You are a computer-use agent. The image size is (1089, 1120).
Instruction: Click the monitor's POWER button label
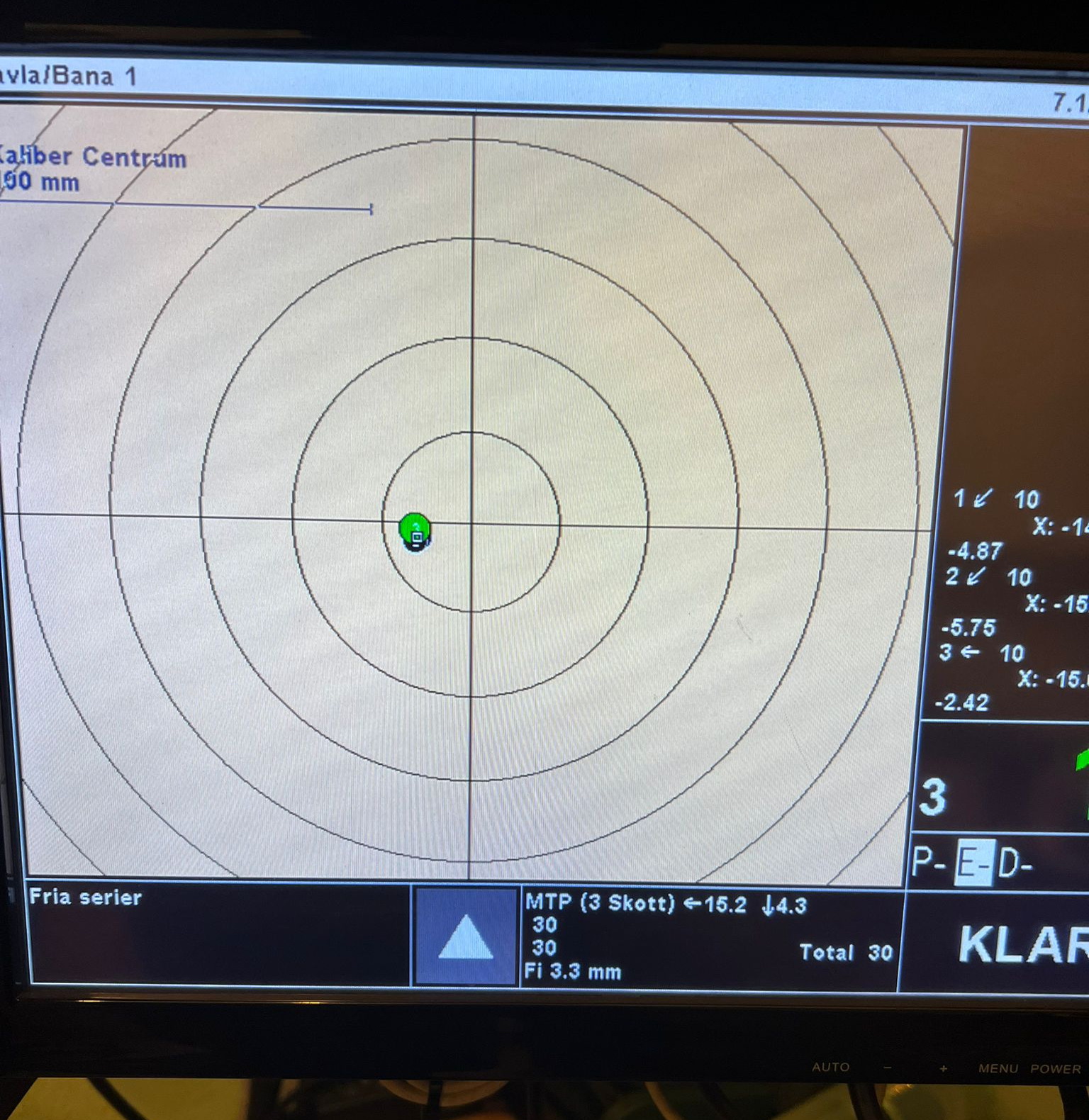(1056, 1069)
